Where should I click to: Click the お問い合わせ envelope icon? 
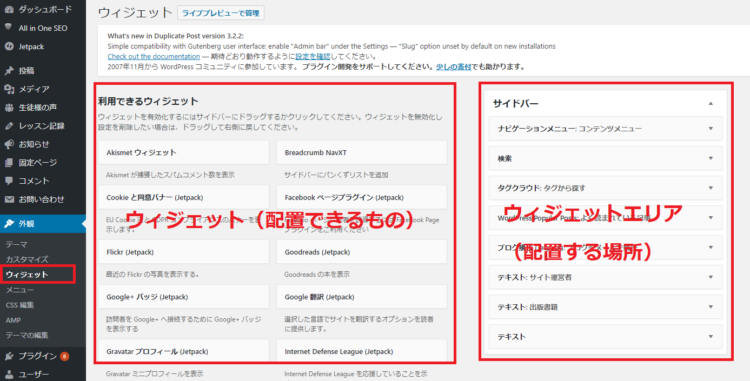coord(9,199)
